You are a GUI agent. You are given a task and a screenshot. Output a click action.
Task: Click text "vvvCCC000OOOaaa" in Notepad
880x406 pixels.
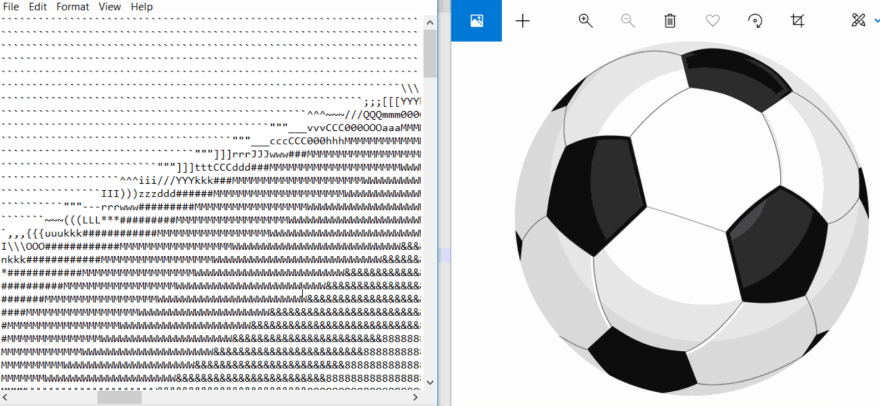[354, 127]
